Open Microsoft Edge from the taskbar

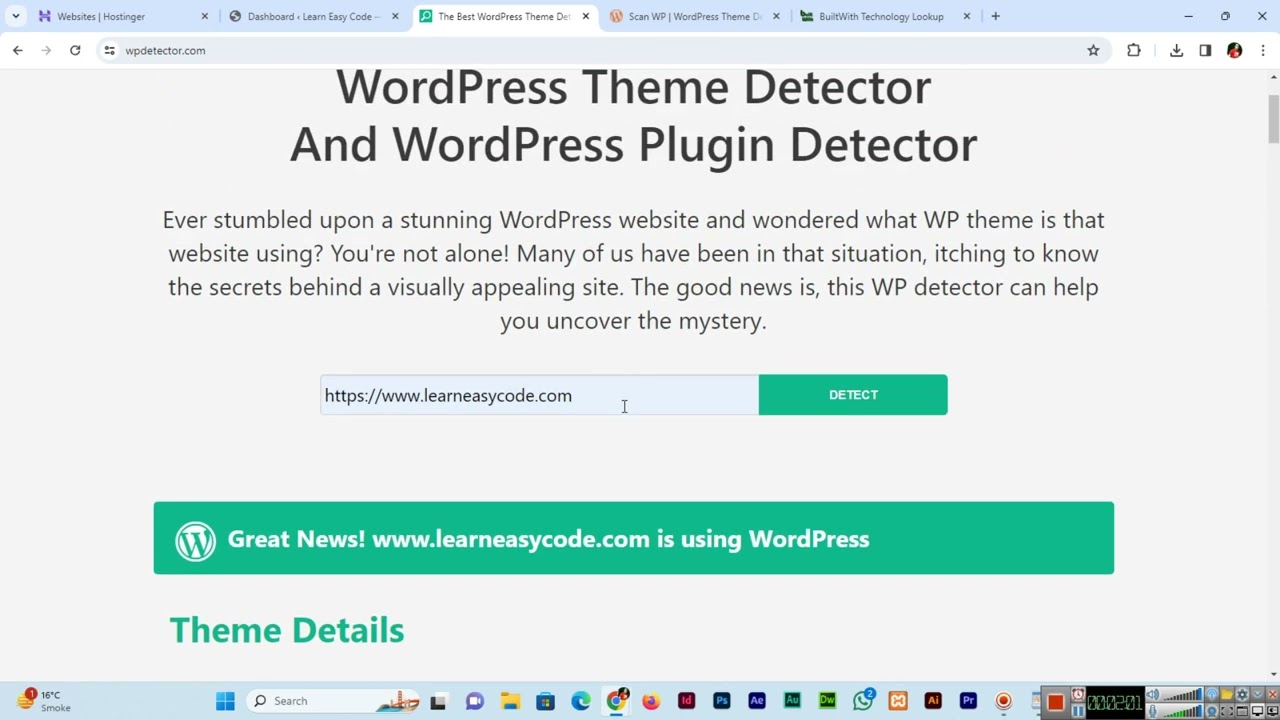[581, 701]
